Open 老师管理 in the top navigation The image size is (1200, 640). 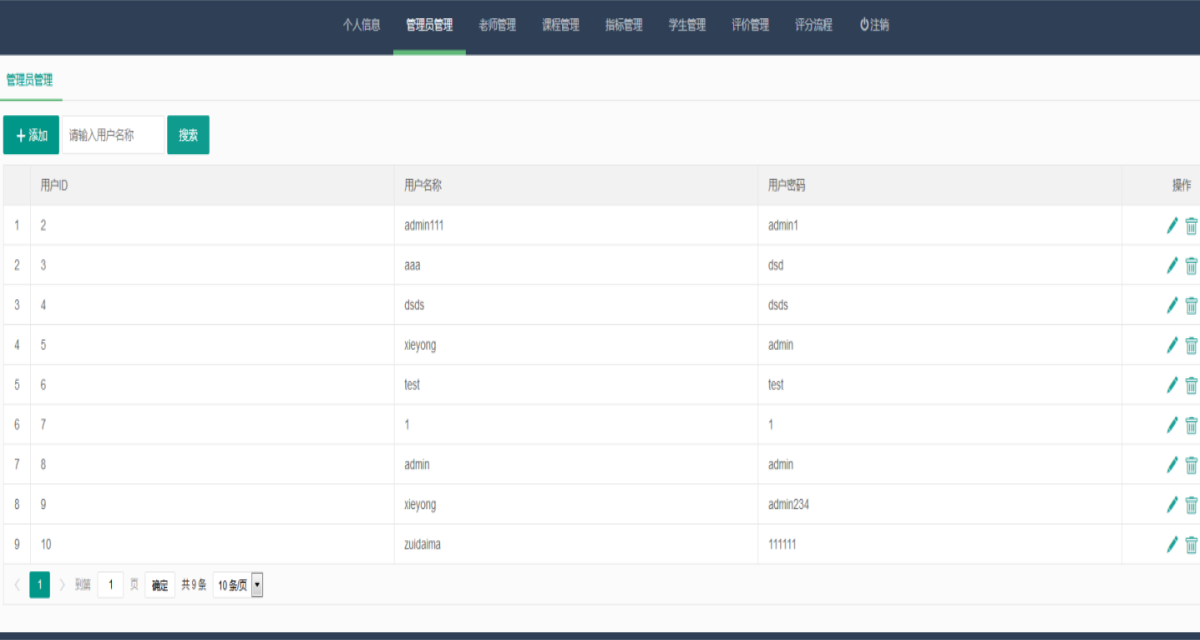tap(497, 26)
